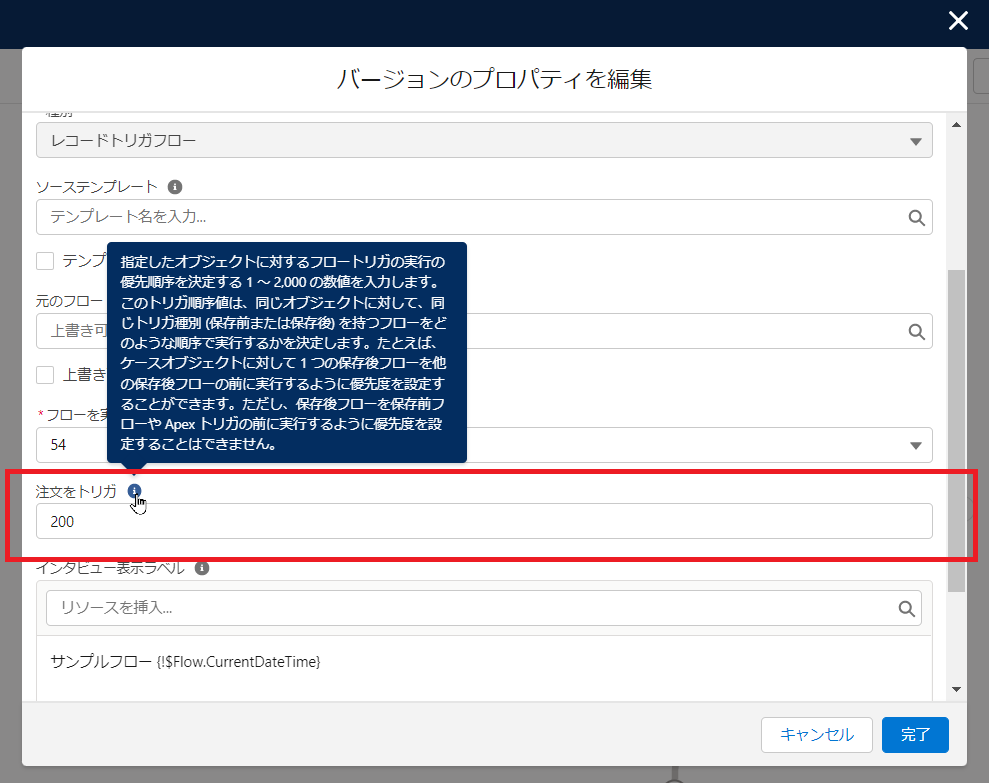The image size is (989, 783).
Task: Confirm with the 完了 button
Action: pyautogui.click(x=915, y=735)
